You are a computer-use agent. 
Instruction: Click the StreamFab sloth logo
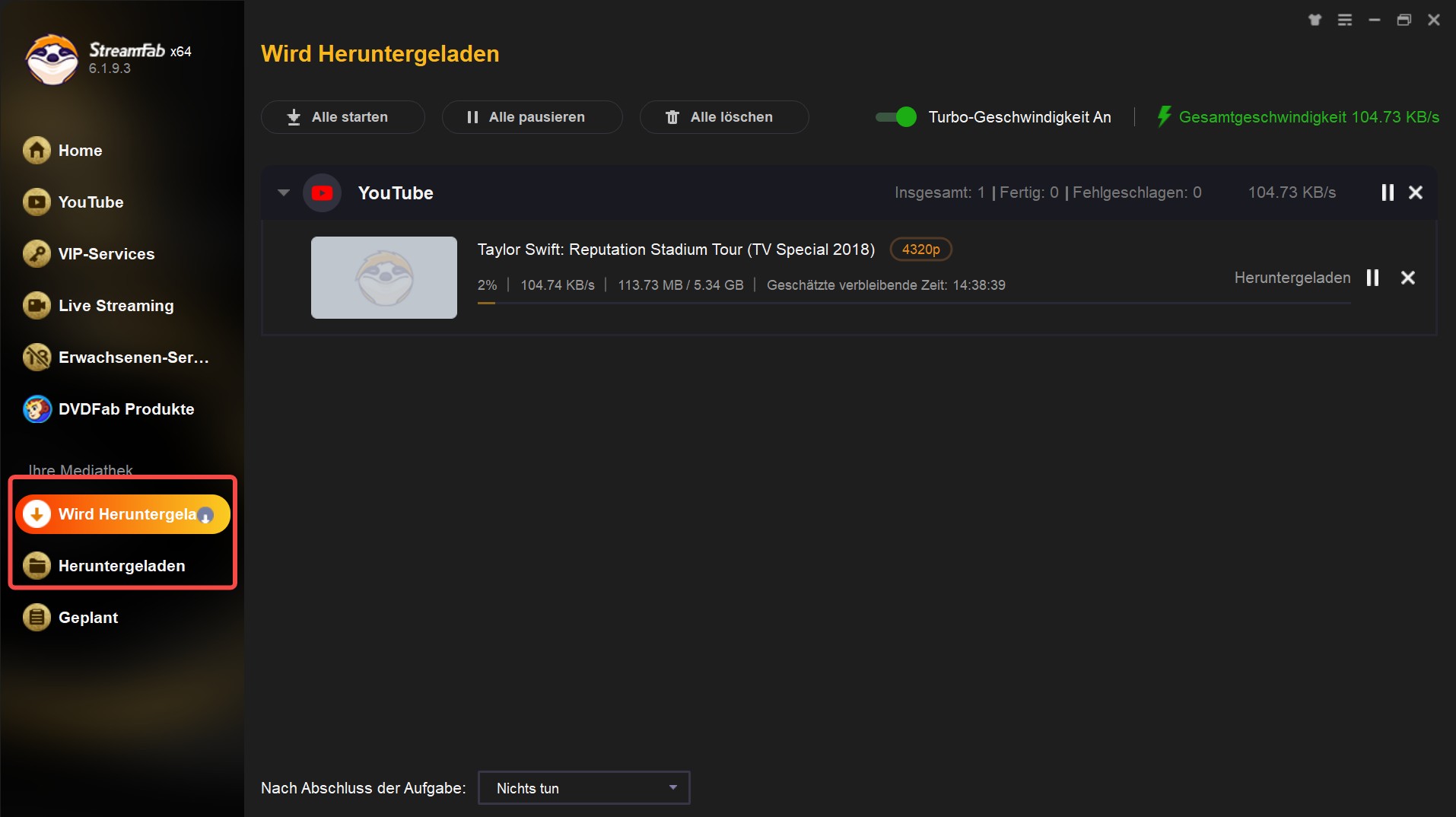(52, 59)
